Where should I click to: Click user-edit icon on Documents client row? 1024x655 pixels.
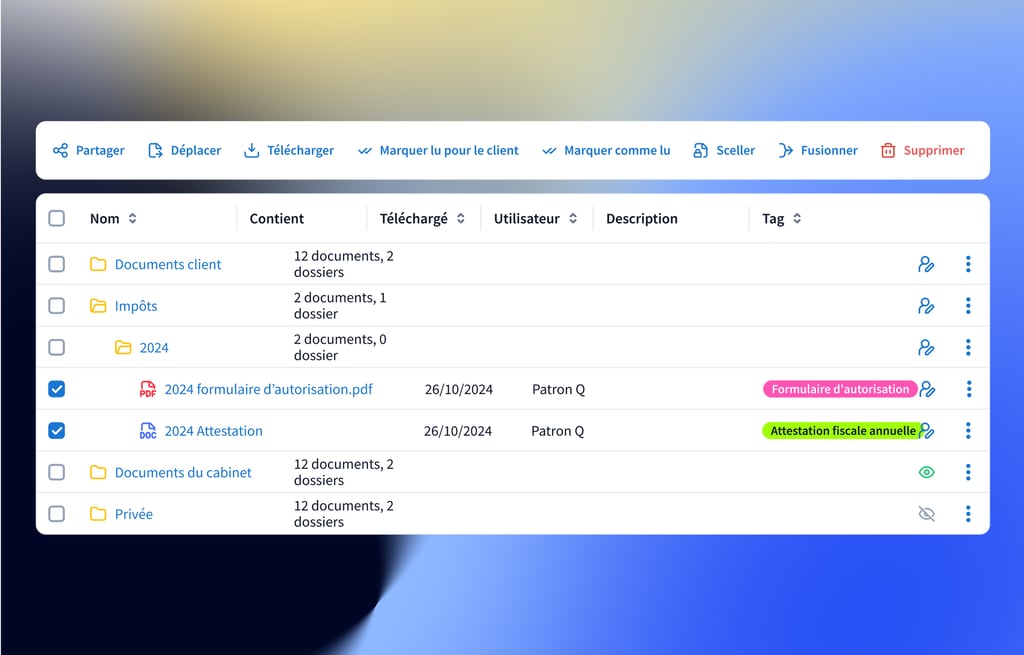click(926, 264)
